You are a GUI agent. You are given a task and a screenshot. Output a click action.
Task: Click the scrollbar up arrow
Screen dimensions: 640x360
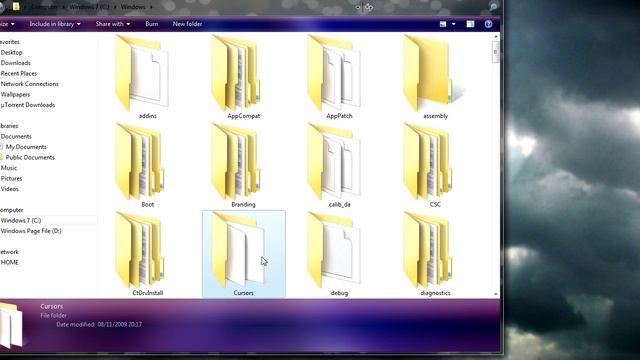click(x=496, y=37)
